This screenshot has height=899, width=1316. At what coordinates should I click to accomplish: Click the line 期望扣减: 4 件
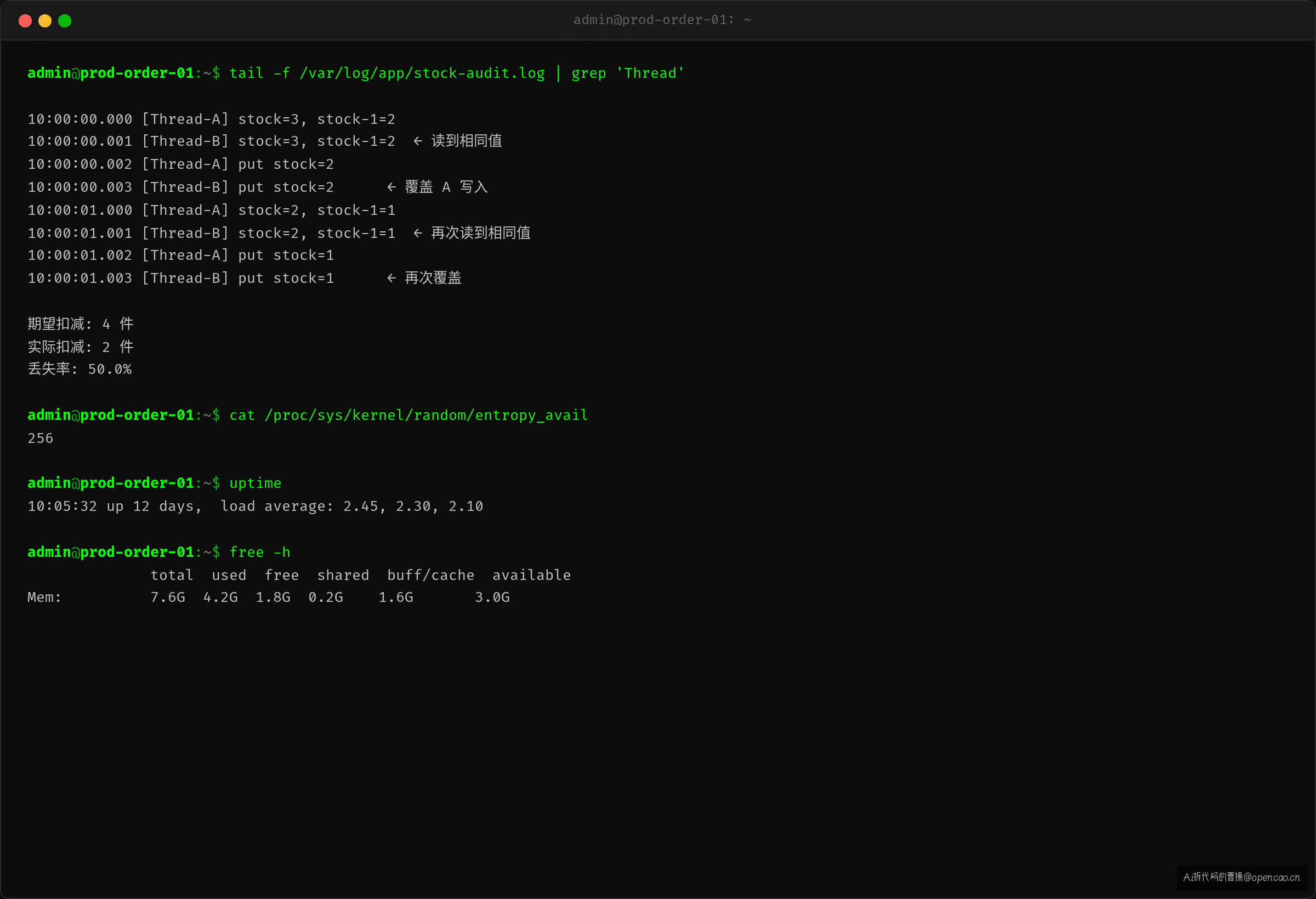(81, 324)
